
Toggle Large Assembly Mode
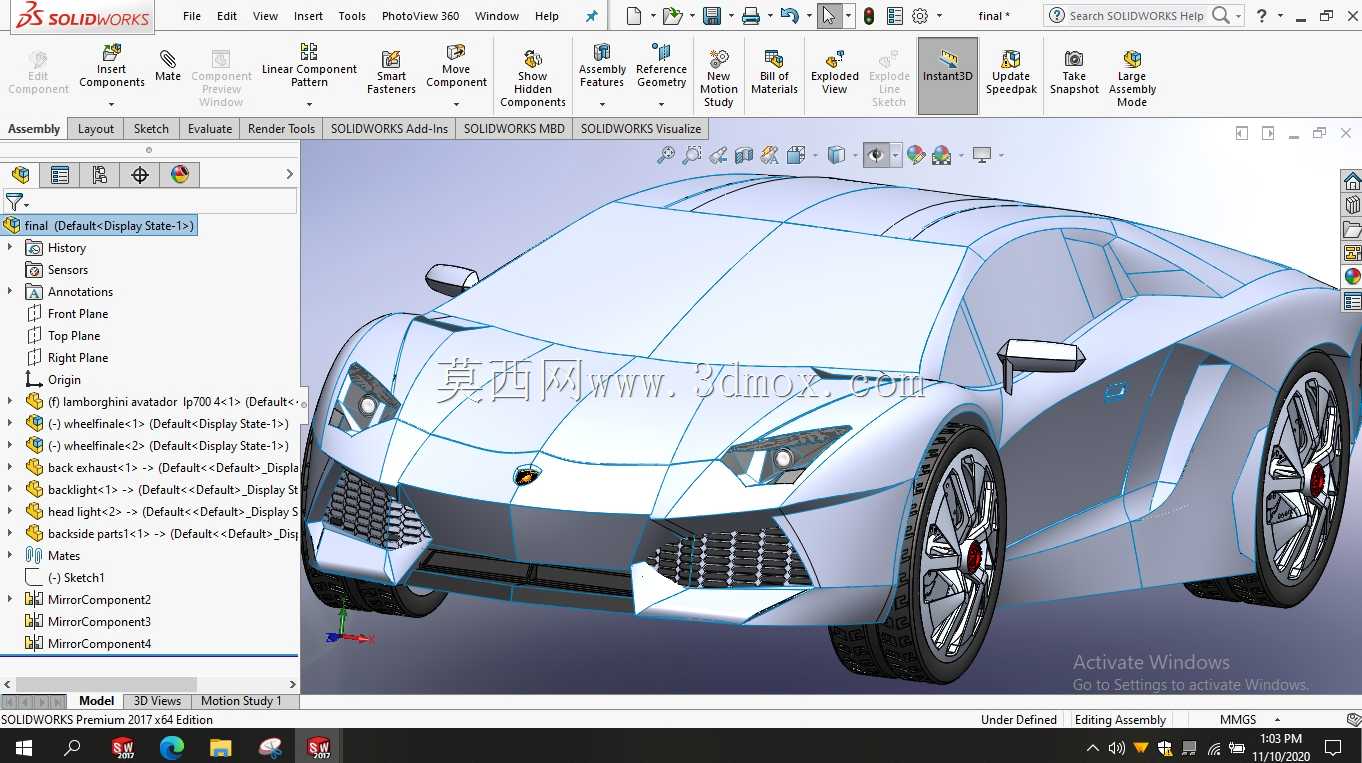click(1132, 77)
